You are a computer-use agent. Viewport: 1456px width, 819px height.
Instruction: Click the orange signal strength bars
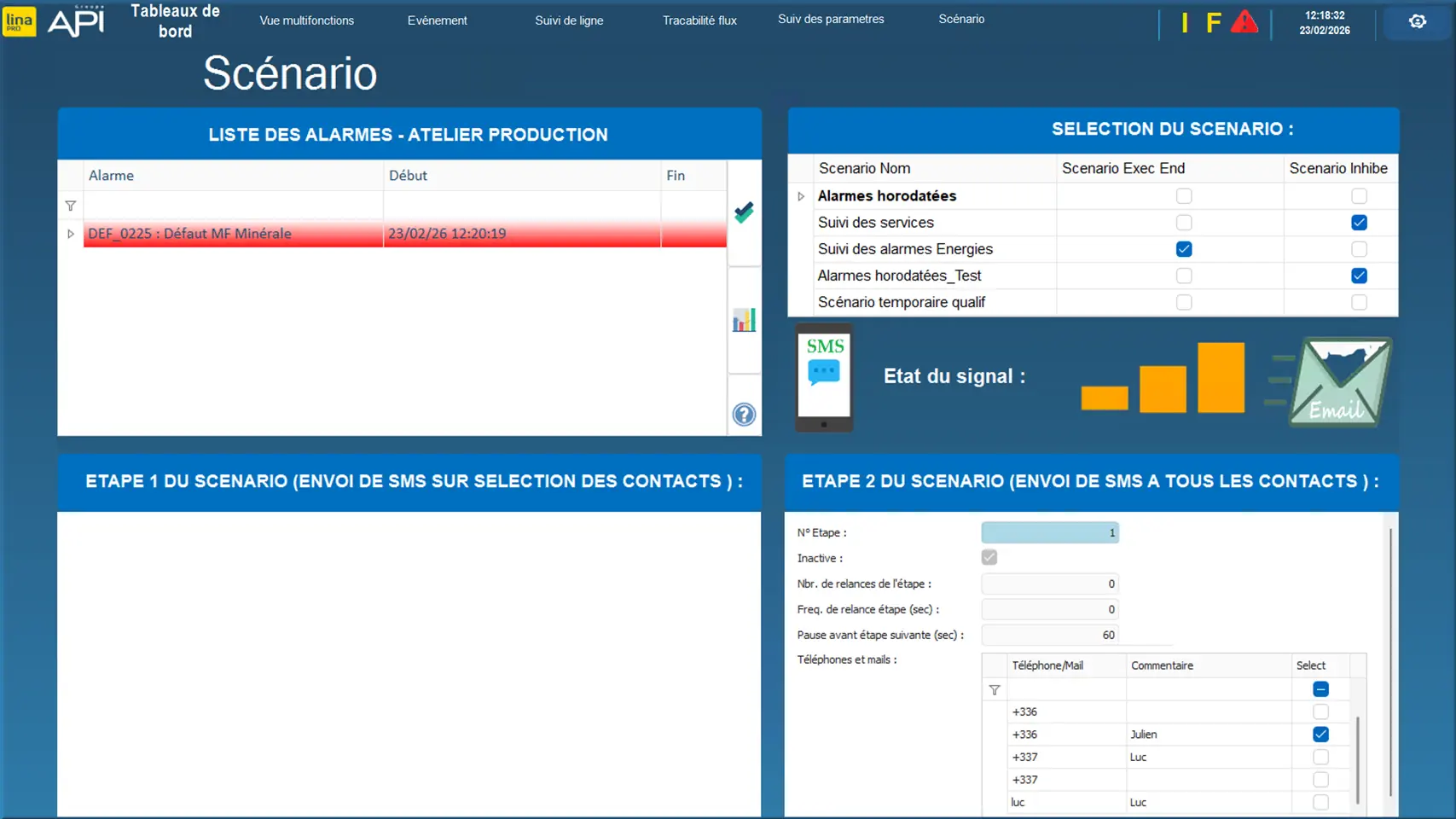[1163, 378]
